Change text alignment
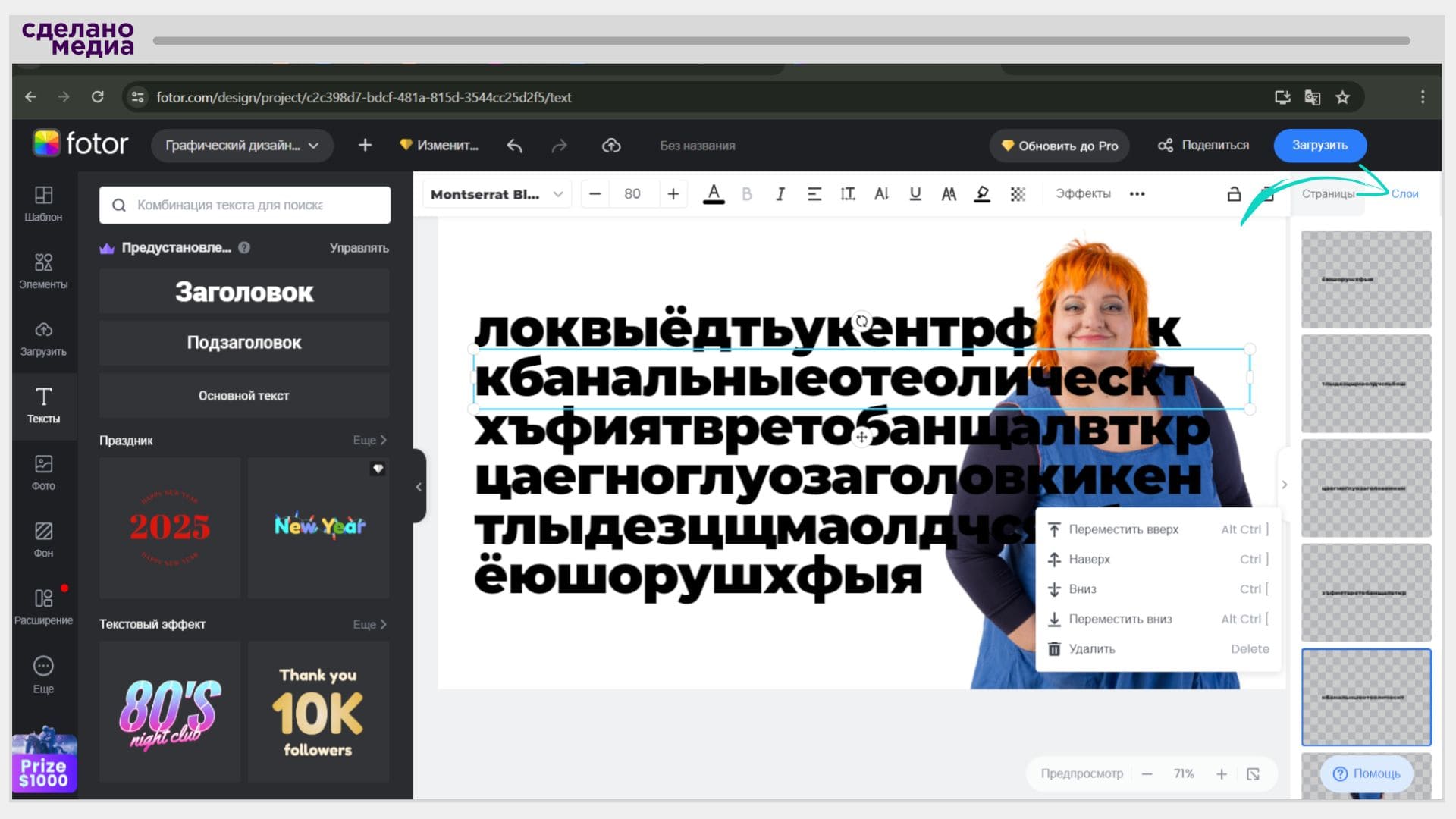1456x819 pixels. 814,194
